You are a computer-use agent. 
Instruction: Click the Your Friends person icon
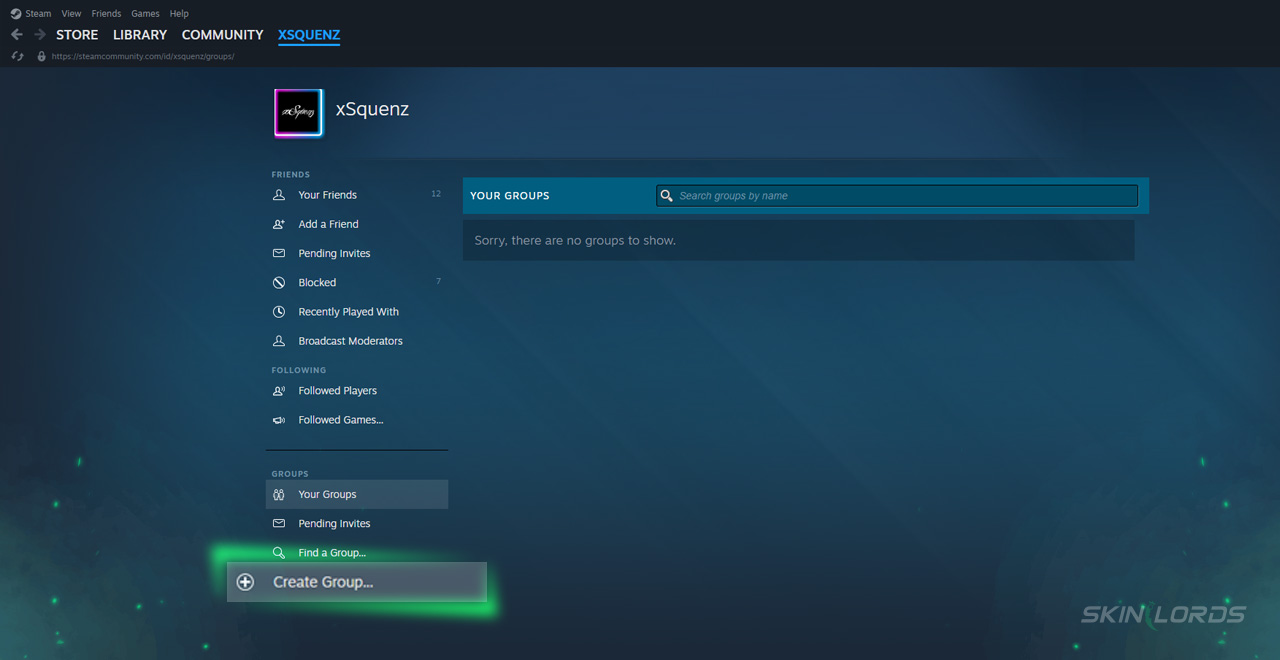tap(279, 195)
